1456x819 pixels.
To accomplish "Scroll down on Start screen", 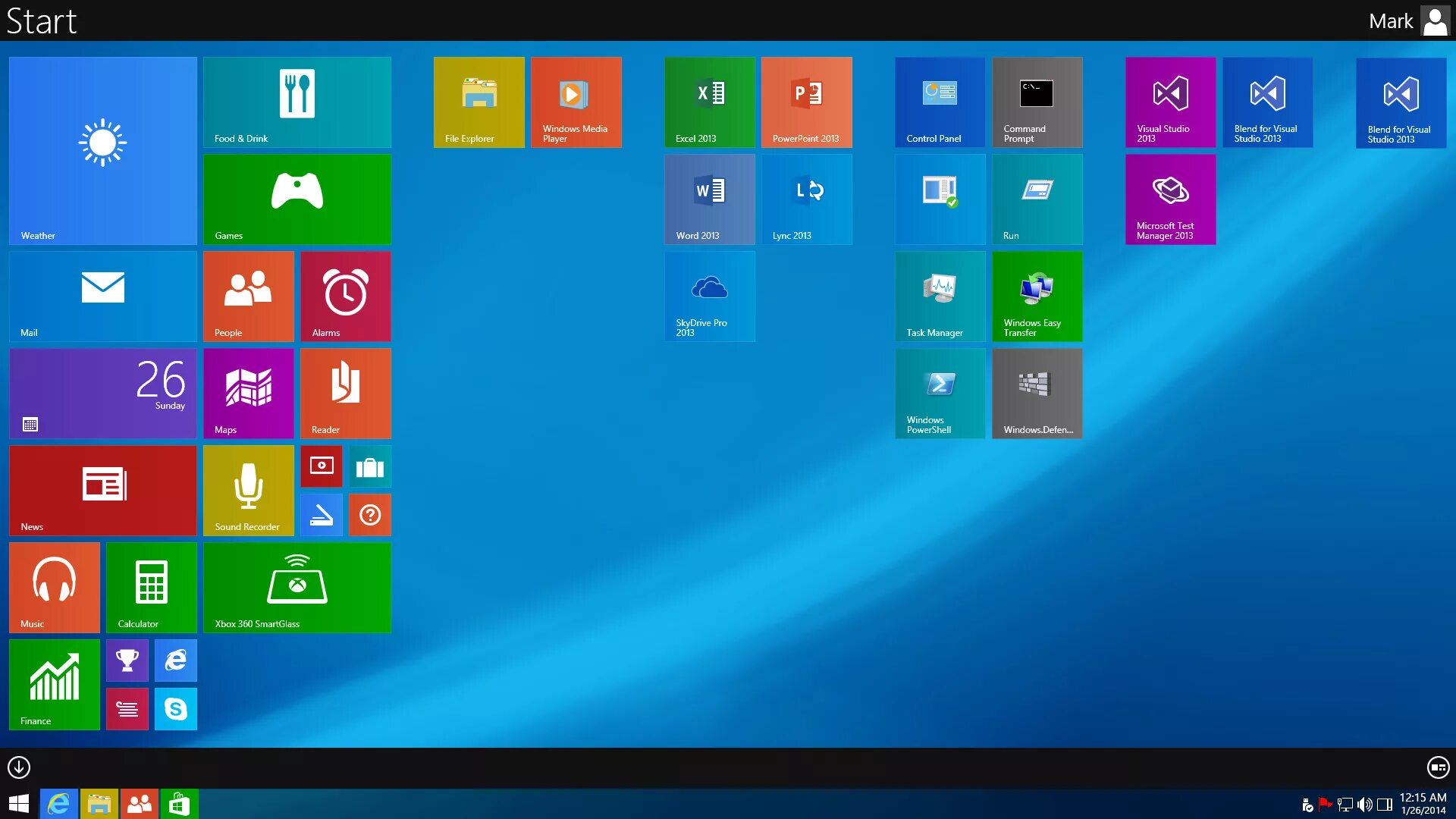I will coord(18,766).
